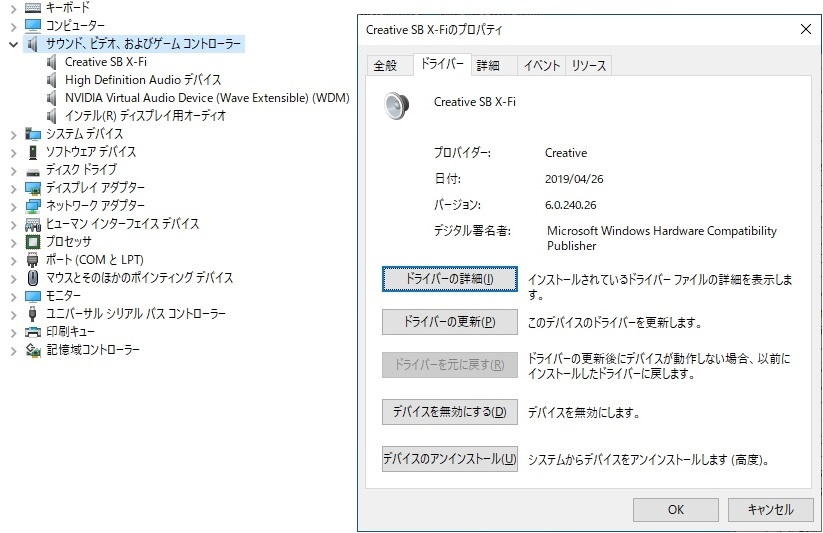Click the mouse icon for pointing devices
The width and height of the screenshot is (823, 533).
click(x=33, y=278)
